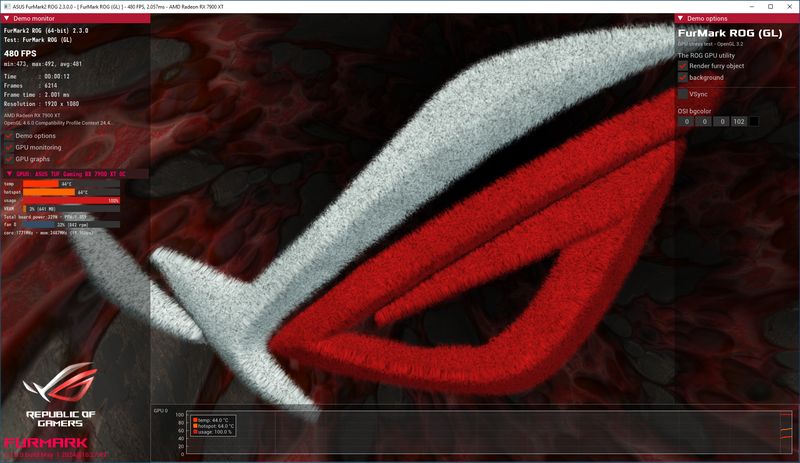Click the FurMark app icon in title bar
This screenshot has width=800, height=463.
[7, 7]
